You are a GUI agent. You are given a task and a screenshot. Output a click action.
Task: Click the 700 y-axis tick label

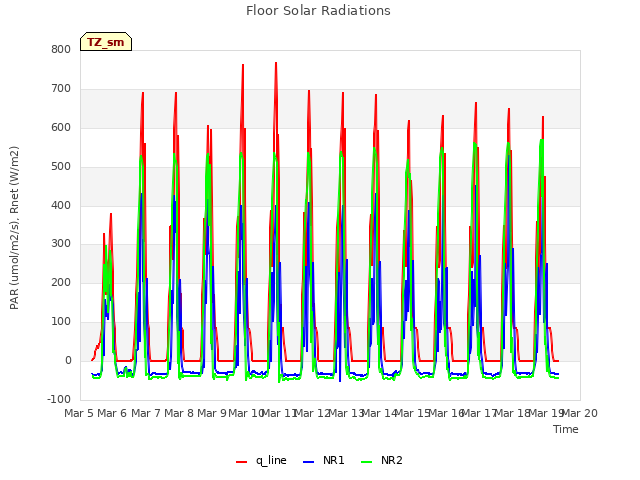(61, 88)
